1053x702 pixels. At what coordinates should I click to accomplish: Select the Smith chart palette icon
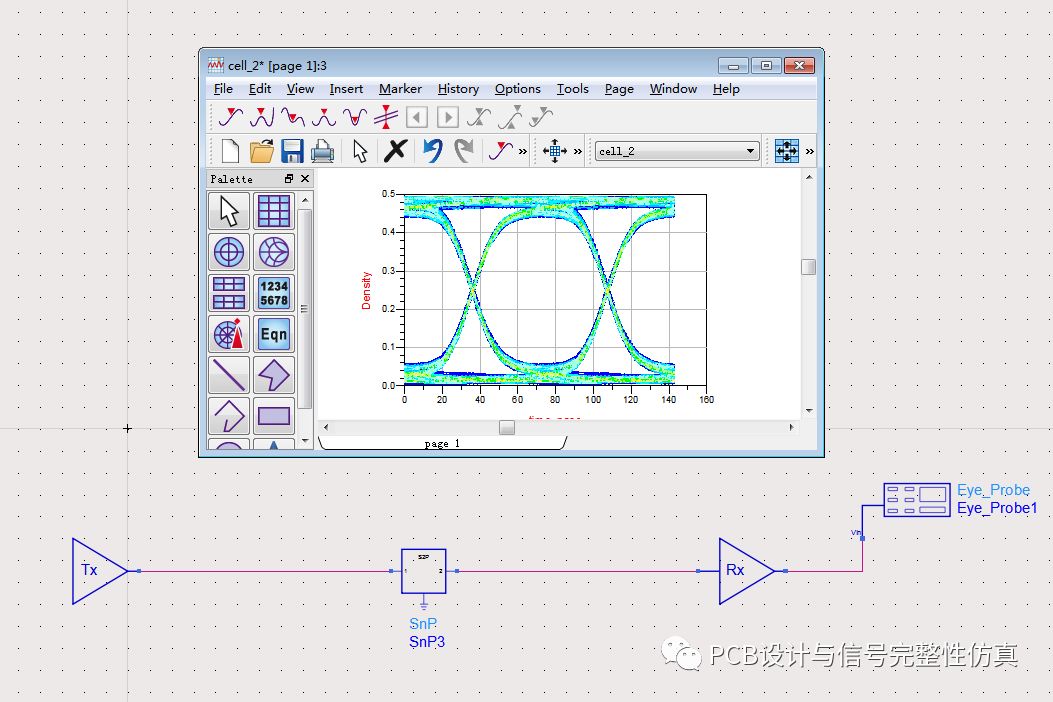pos(274,253)
